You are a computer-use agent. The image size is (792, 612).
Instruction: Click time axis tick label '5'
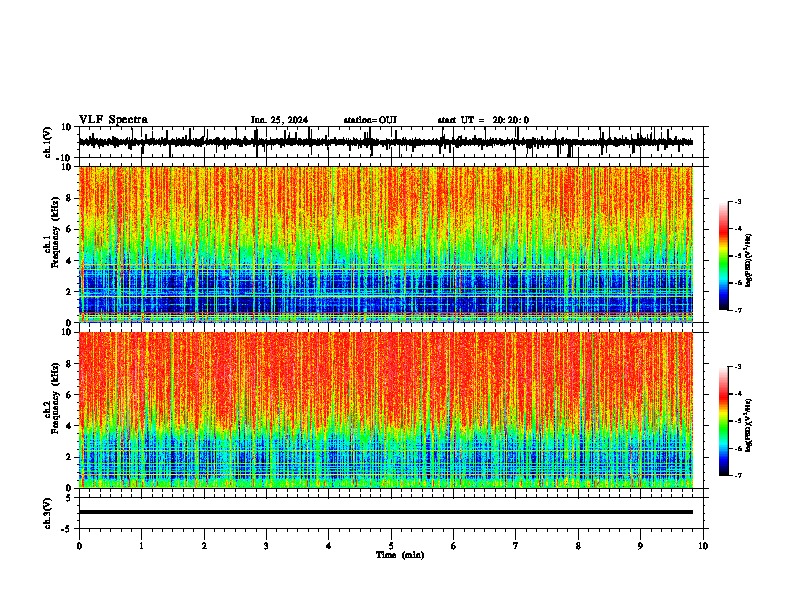391,546
